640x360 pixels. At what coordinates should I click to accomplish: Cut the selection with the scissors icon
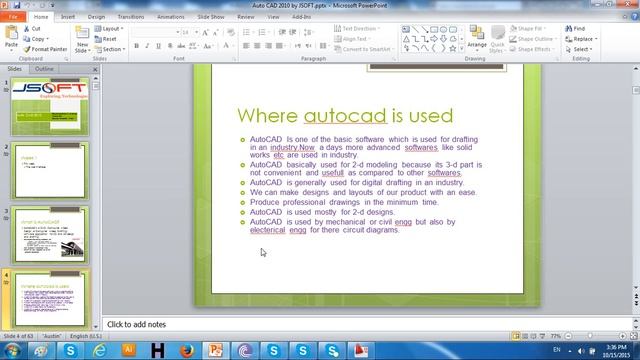[x=27, y=29]
